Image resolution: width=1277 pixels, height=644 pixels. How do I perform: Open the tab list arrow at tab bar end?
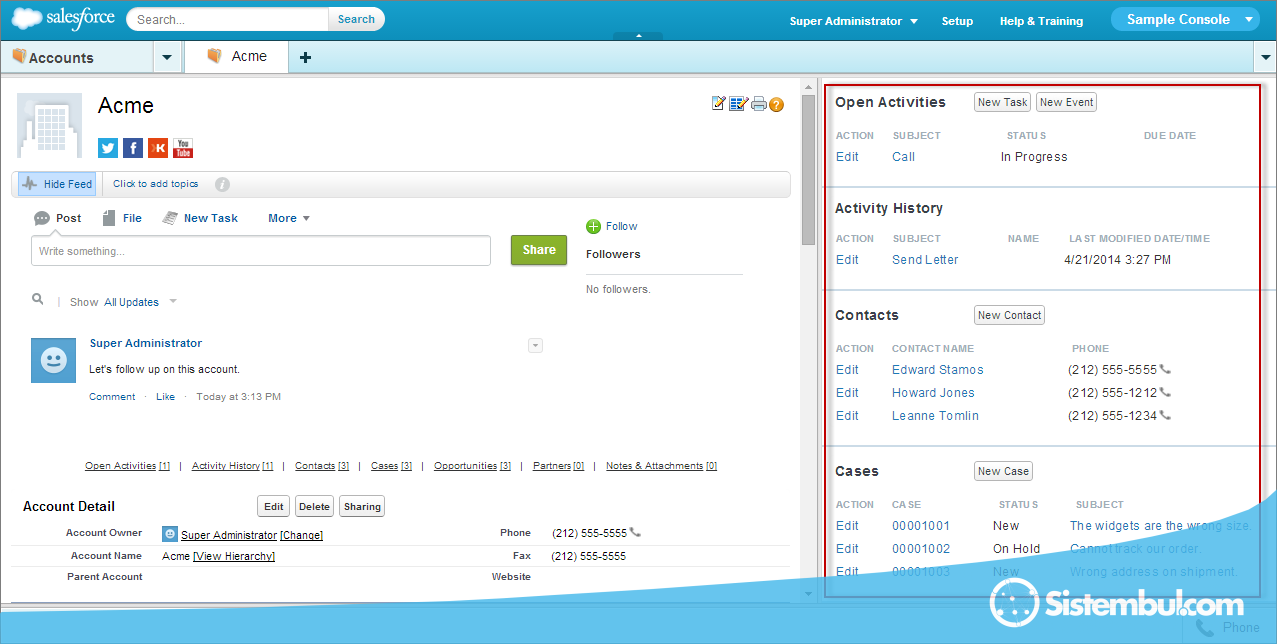pos(1266,58)
